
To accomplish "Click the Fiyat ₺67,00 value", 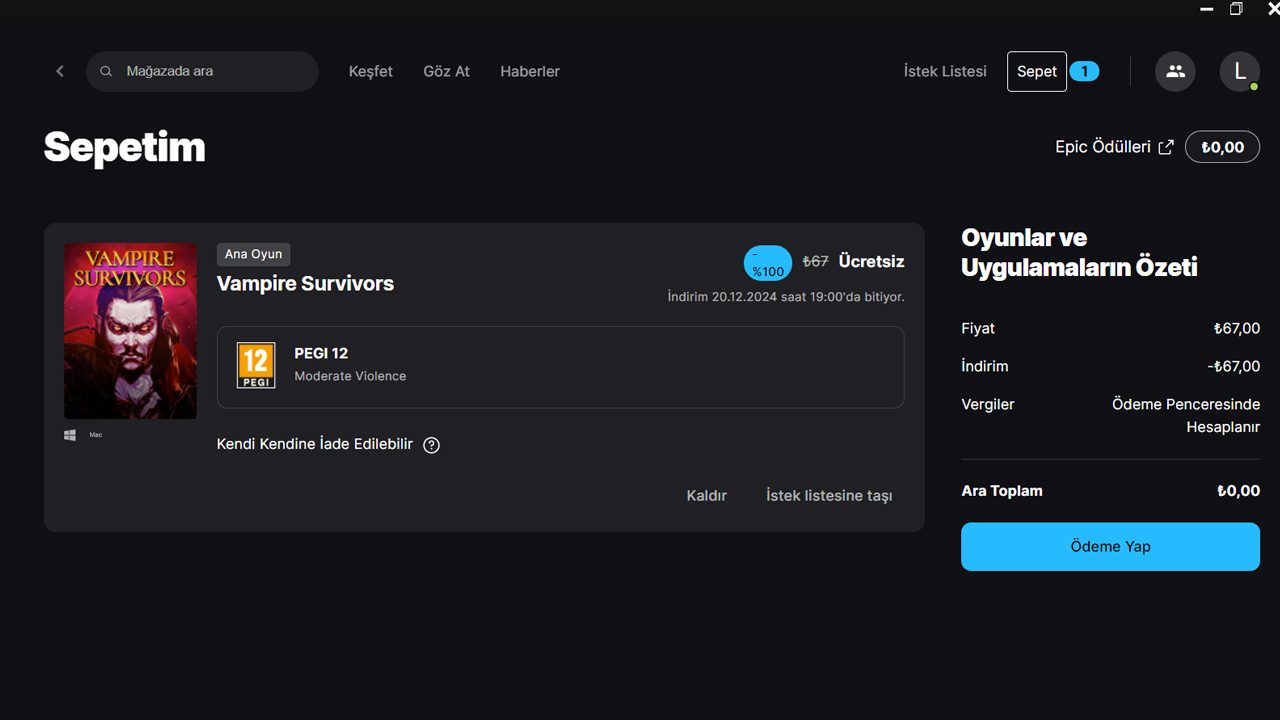I will coord(1236,329).
